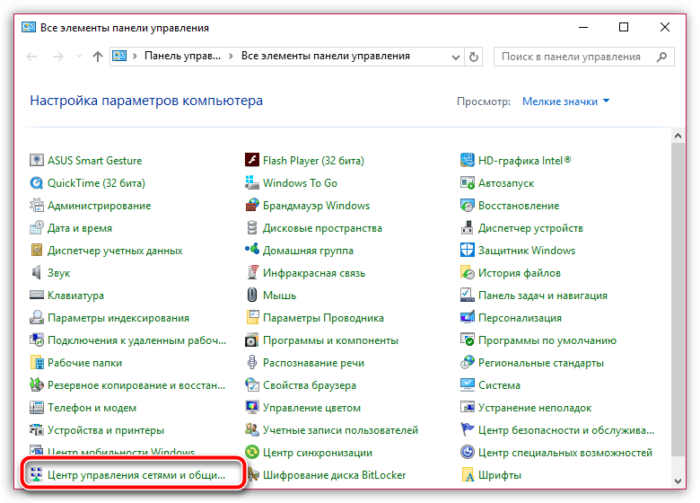700x503 pixels.
Task: Click the Шрифты font icon
Action: click(x=467, y=475)
